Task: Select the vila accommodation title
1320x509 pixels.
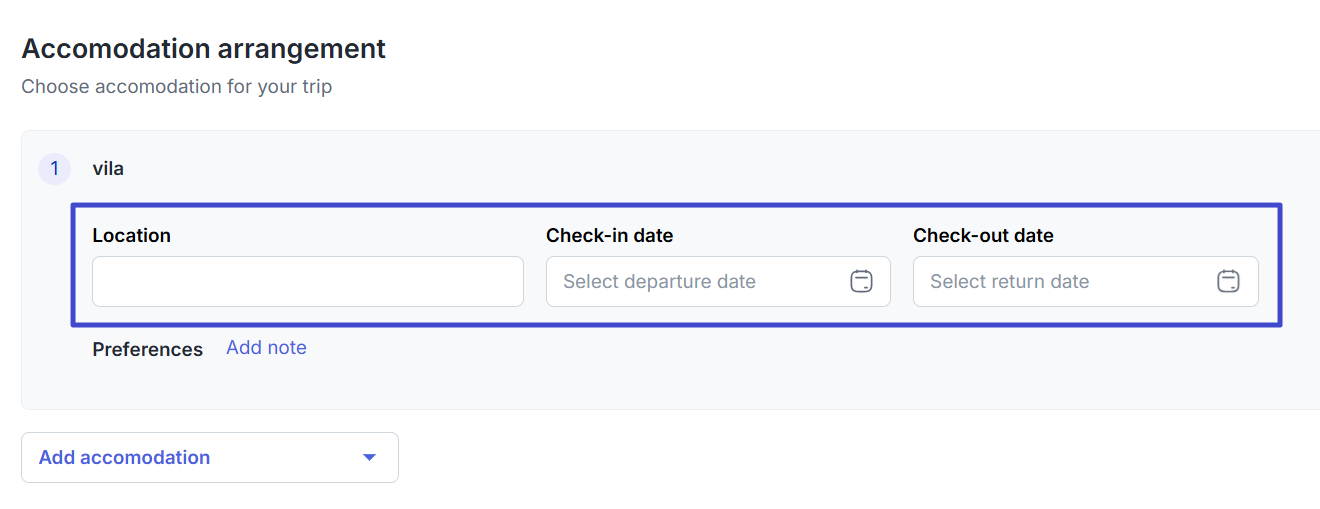Action: pos(108,168)
